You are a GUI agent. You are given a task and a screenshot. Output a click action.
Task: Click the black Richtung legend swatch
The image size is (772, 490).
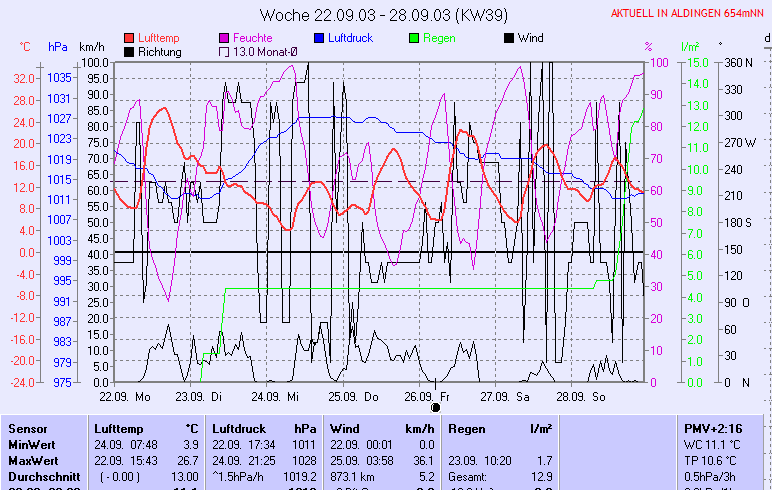pos(129,51)
